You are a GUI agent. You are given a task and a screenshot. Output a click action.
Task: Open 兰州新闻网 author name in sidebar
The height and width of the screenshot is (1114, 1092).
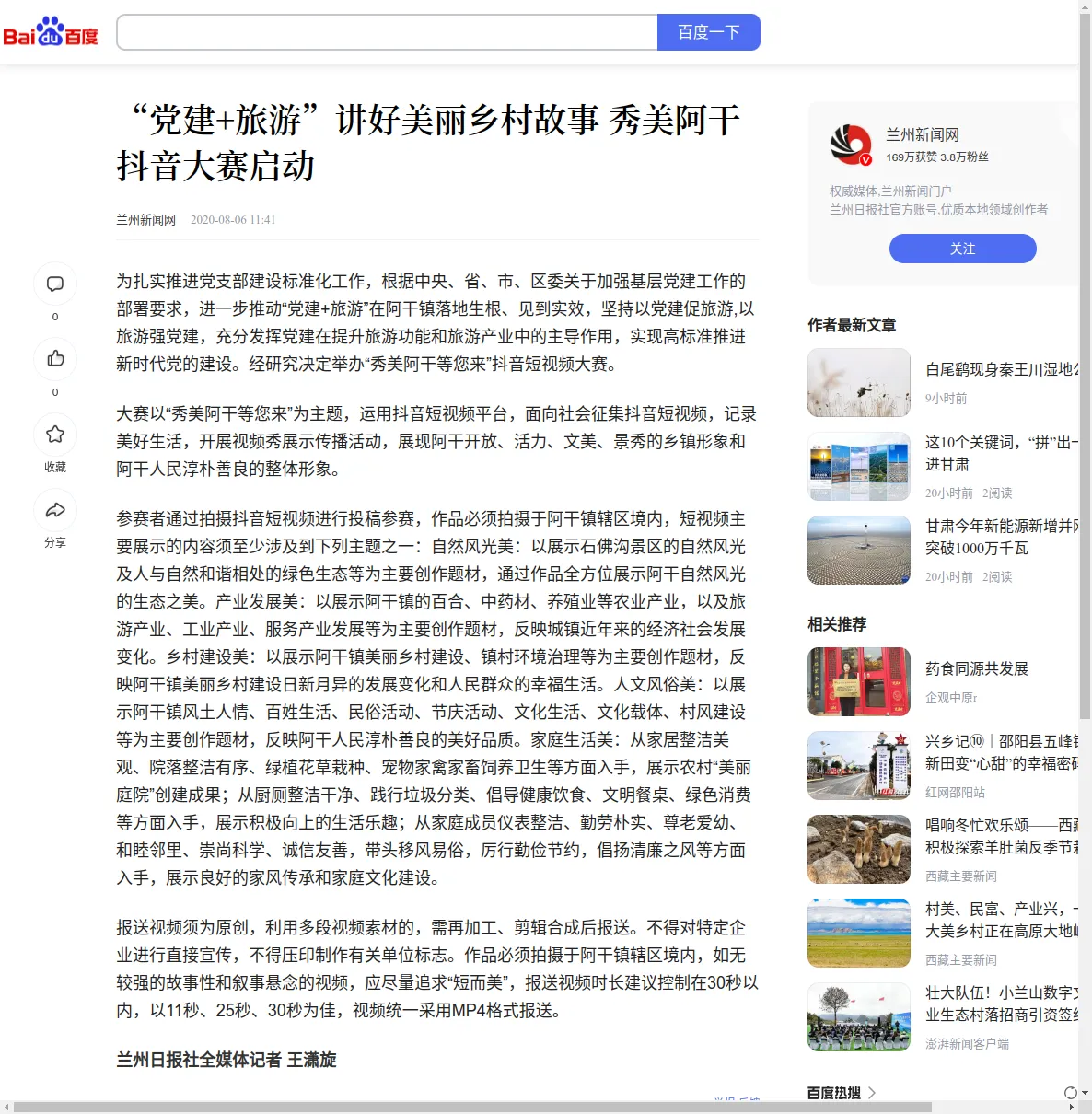click(x=923, y=135)
